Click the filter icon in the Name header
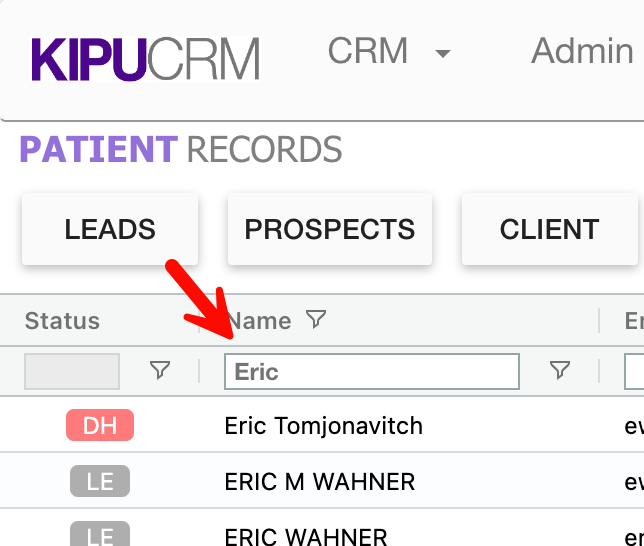The width and height of the screenshot is (644, 546). pos(316,320)
